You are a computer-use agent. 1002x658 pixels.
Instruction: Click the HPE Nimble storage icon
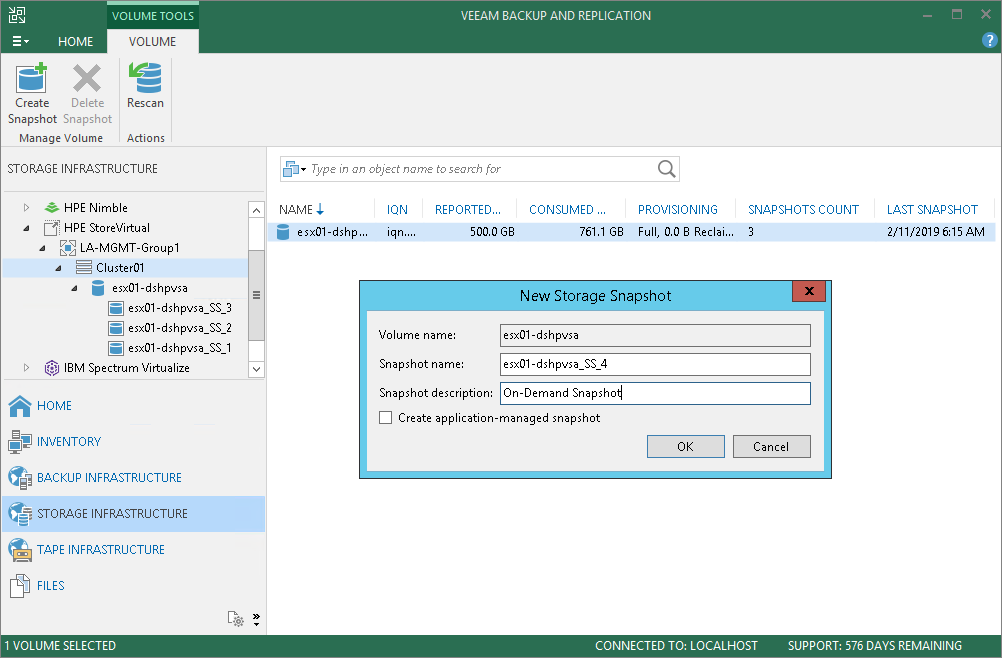pyautogui.click(x=52, y=208)
